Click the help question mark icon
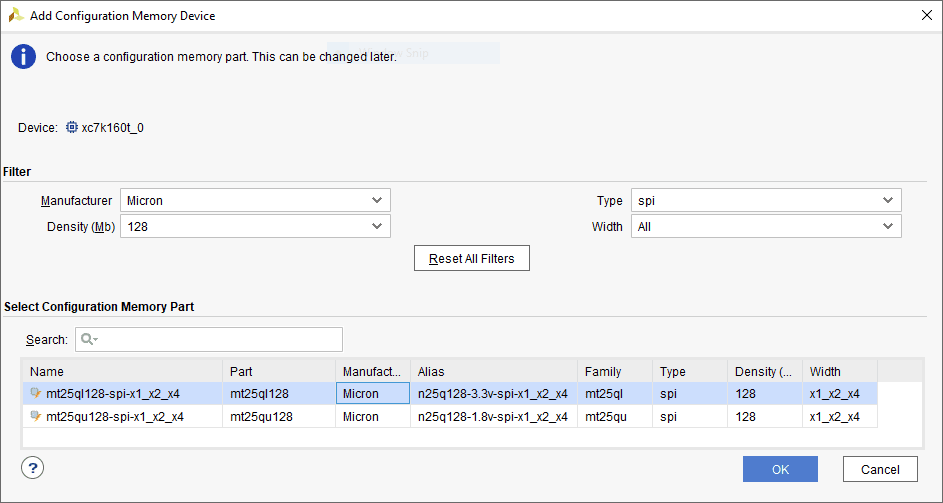This screenshot has height=503, width=943. pyautogui.click(x=33, y=468)
